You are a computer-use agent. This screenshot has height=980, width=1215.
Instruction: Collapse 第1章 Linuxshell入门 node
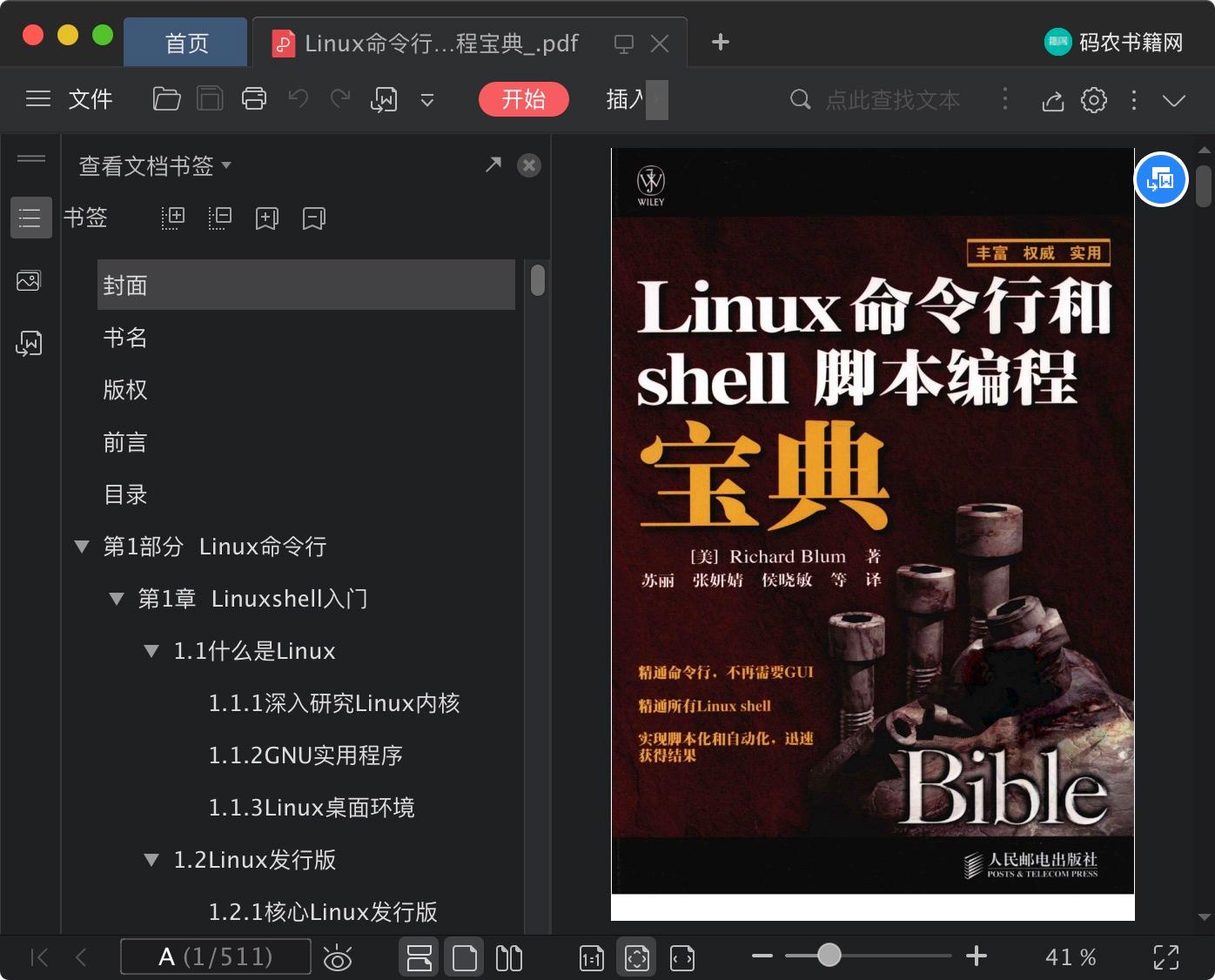pos(117,599)
